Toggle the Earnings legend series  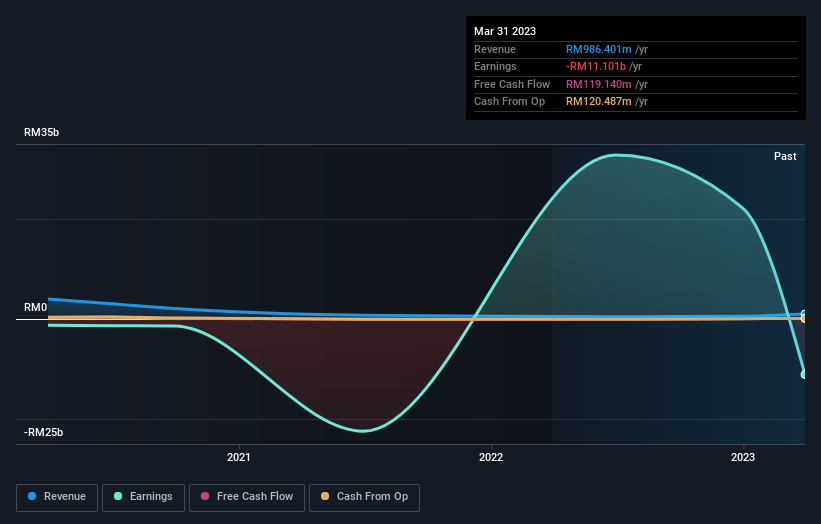(x=143, y=497)
